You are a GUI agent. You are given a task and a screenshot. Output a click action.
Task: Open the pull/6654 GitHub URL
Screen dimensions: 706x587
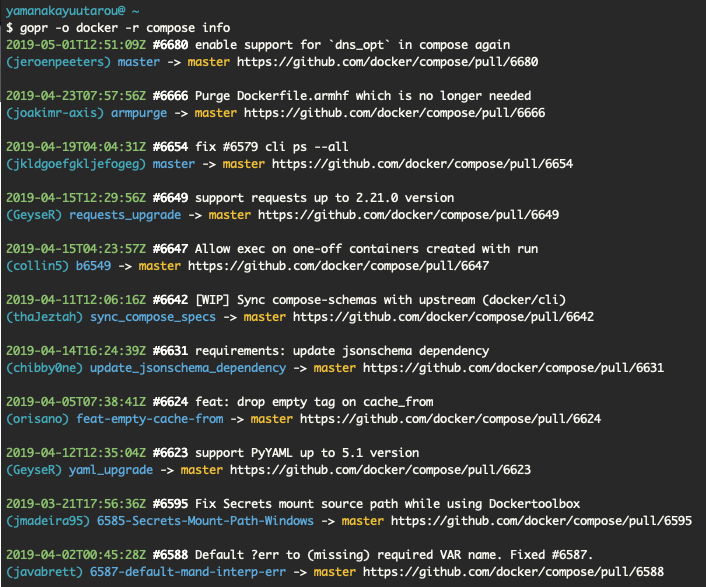point(422,163)
